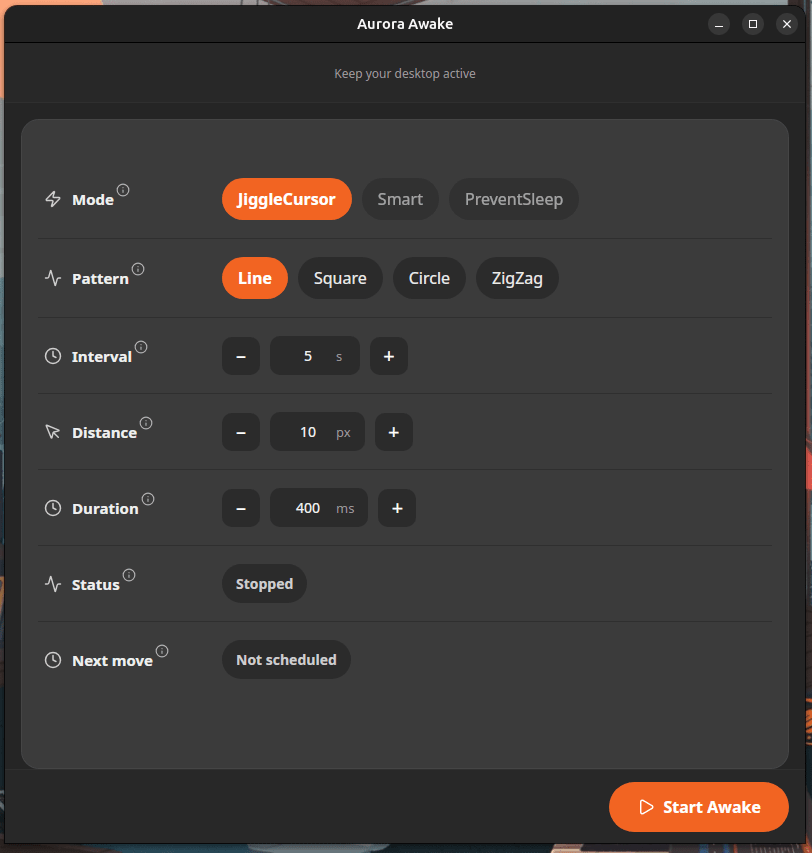Click the clock icon beside Interval
This screenshot has width=812, height=853.
point(53,356)
